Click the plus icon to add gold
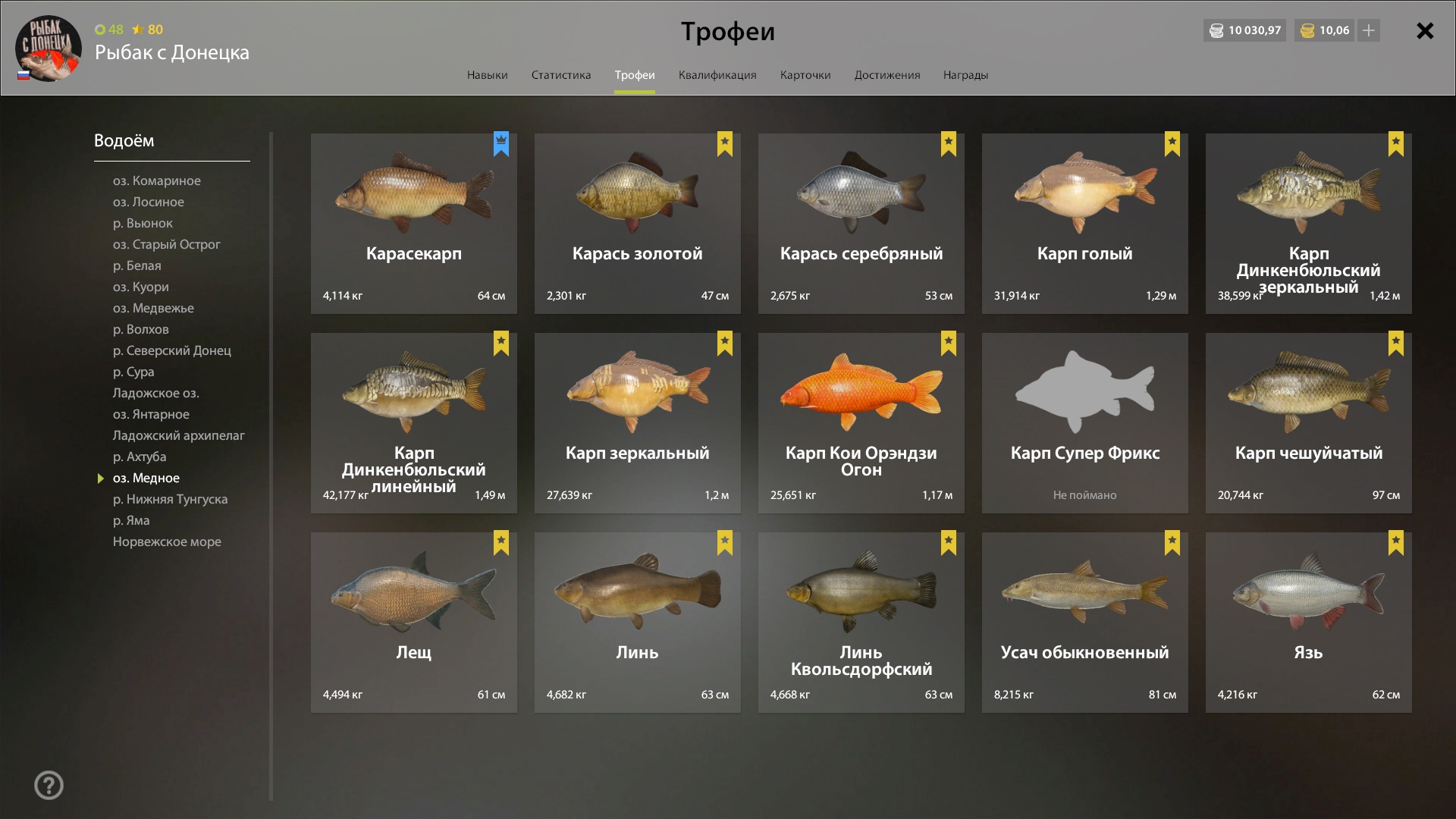Screen dimensions: 1456x819 click(1368, 30)
